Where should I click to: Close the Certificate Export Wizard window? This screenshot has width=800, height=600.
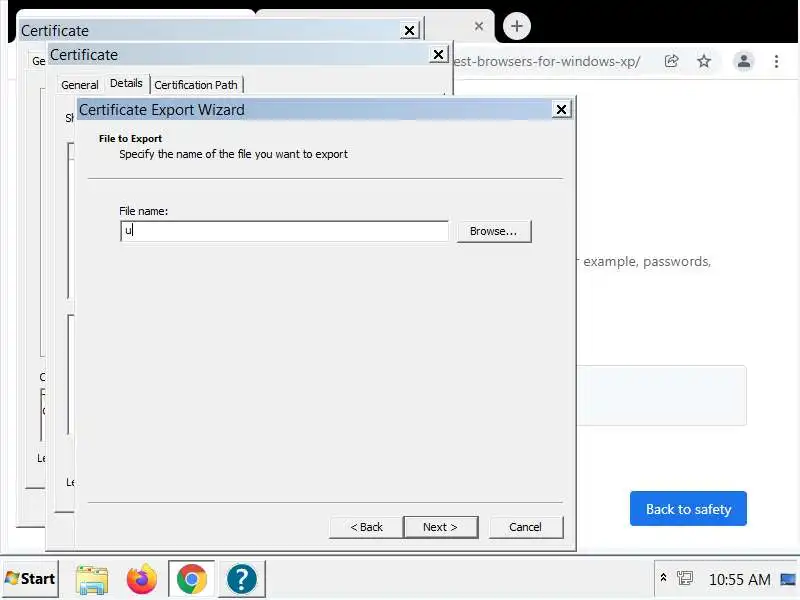coord(561,109)
